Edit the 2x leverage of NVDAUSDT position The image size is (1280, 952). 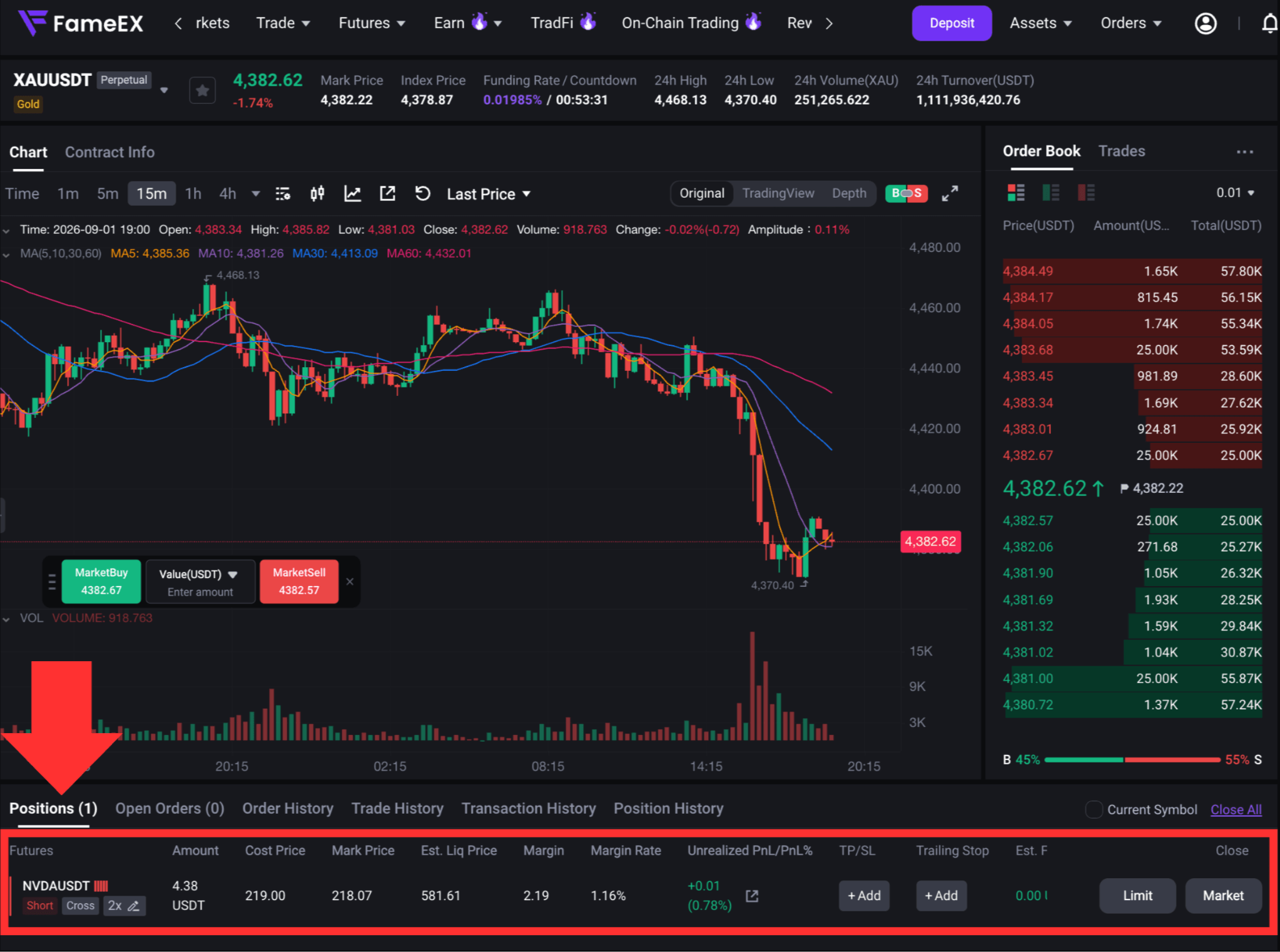pyautogui.click(x=133, y=906)
